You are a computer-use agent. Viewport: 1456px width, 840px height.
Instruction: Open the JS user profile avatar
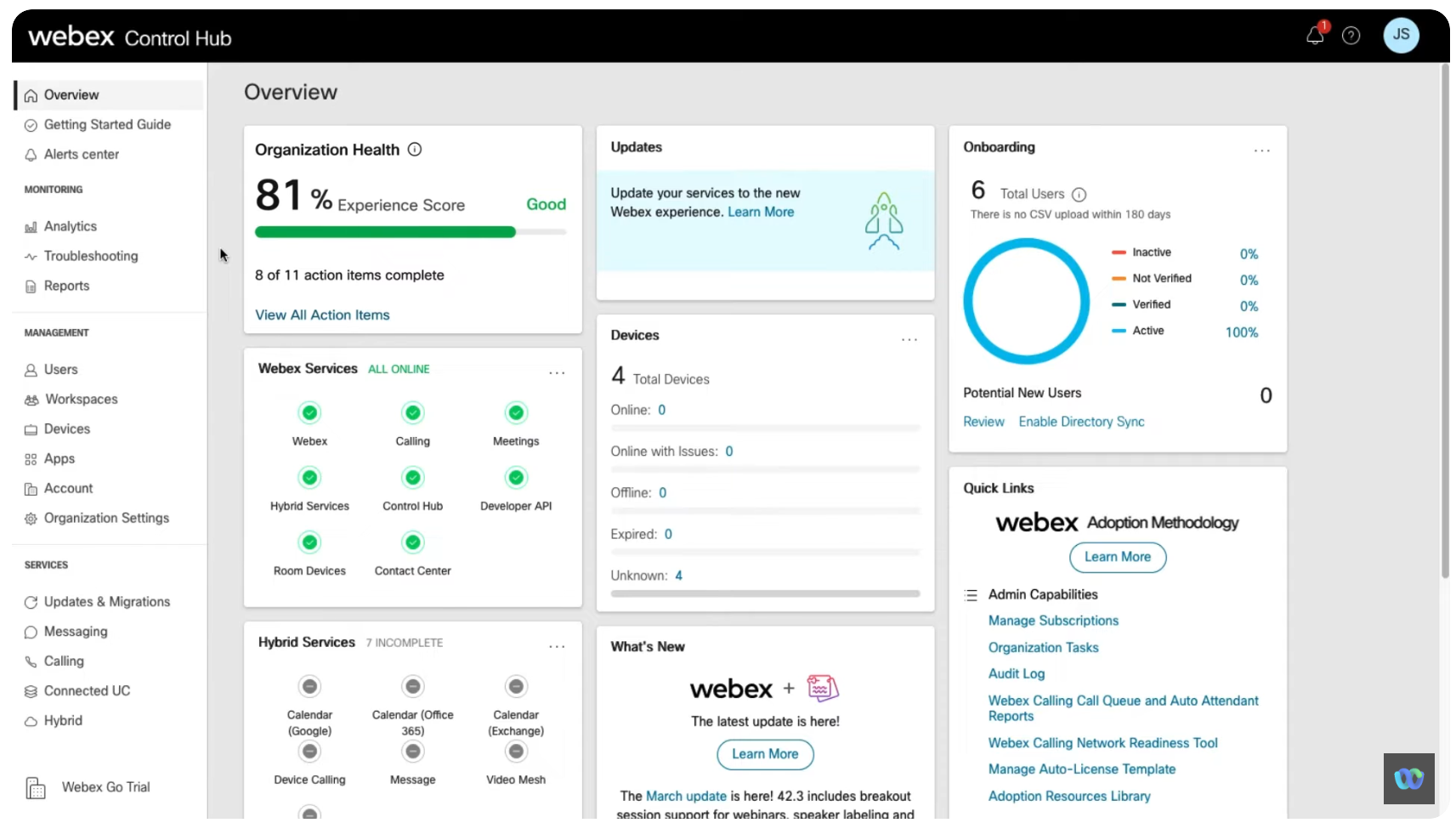pos(1401,35)
